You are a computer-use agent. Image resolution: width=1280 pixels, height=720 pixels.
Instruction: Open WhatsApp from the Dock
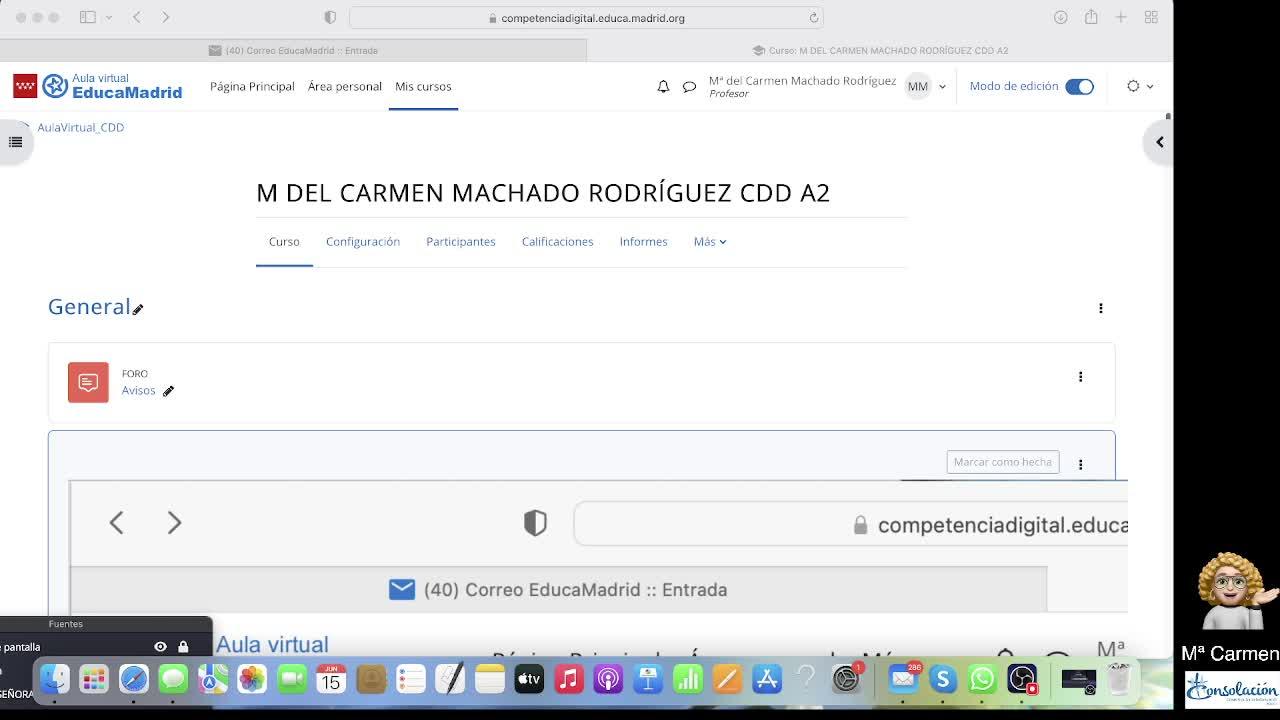click(x=982, y=680)
